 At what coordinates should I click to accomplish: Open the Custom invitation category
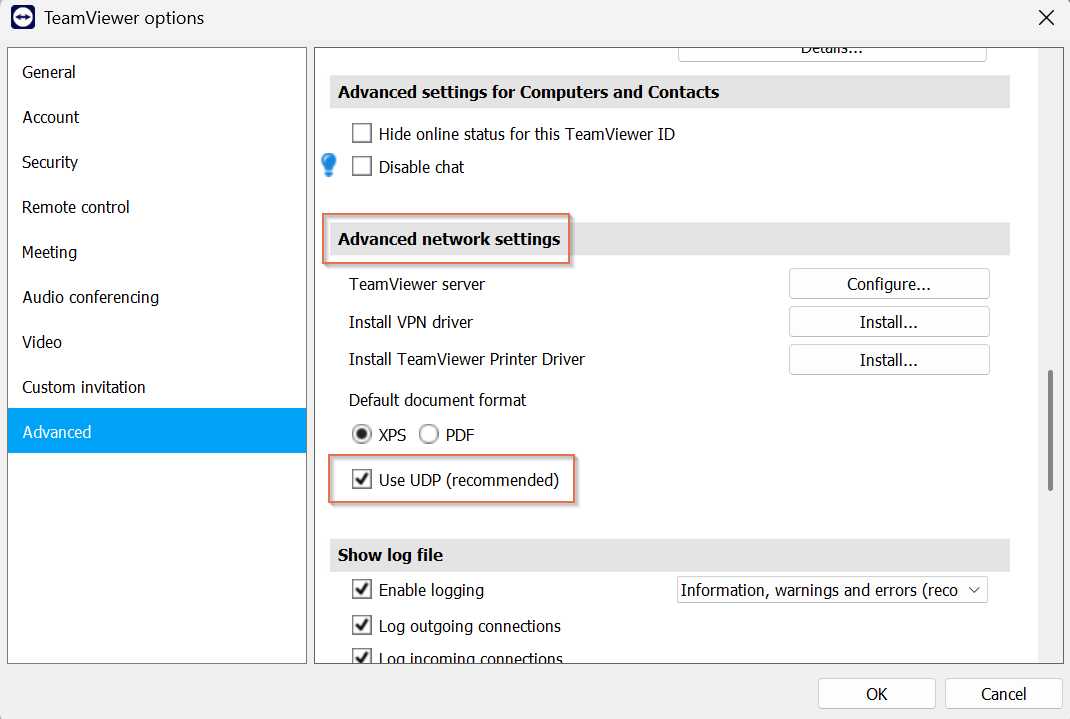157,387
